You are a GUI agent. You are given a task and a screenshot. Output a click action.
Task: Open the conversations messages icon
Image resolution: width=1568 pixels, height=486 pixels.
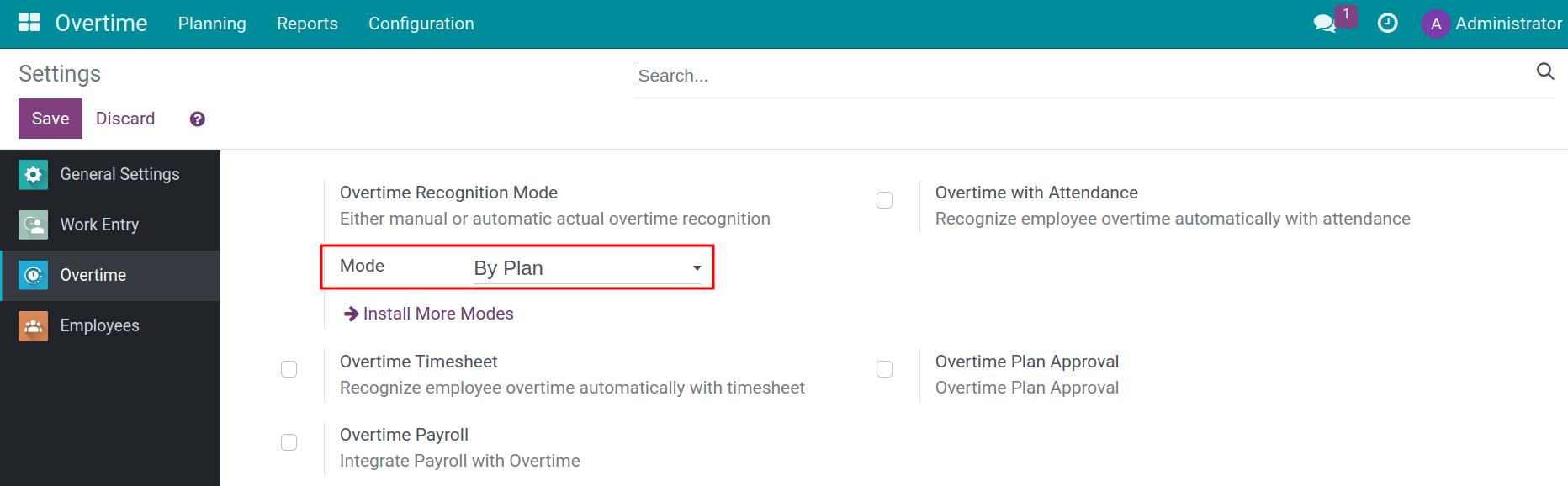[1325, 24]
